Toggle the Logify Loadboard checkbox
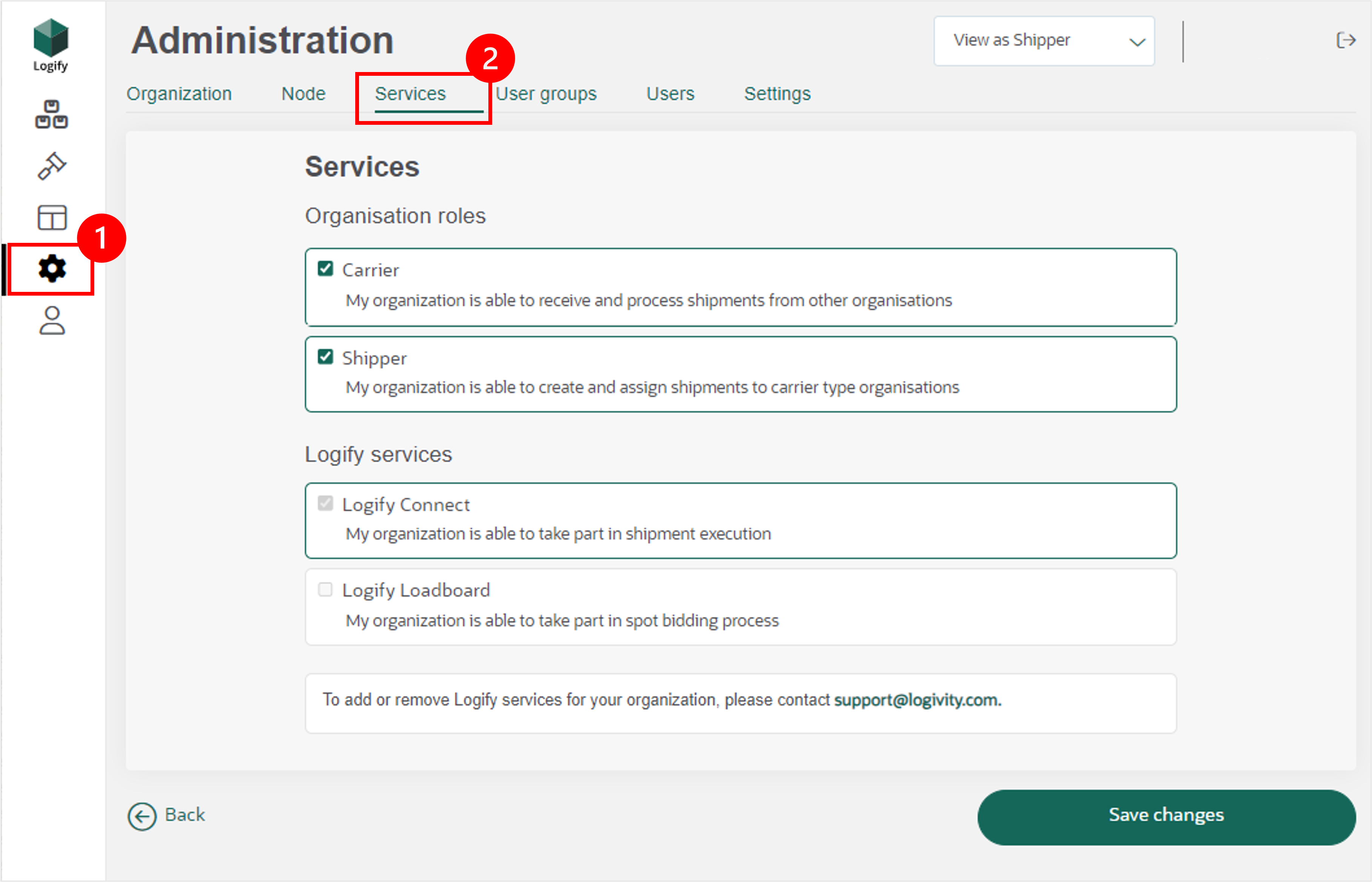1372x882 pixels. (325, 589)
